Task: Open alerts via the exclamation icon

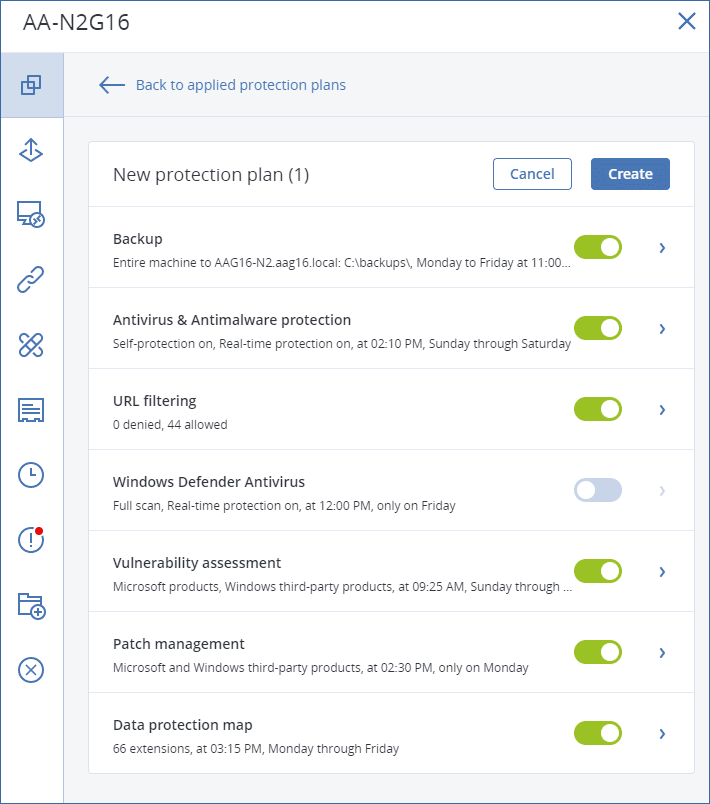Action: [31, 540]
